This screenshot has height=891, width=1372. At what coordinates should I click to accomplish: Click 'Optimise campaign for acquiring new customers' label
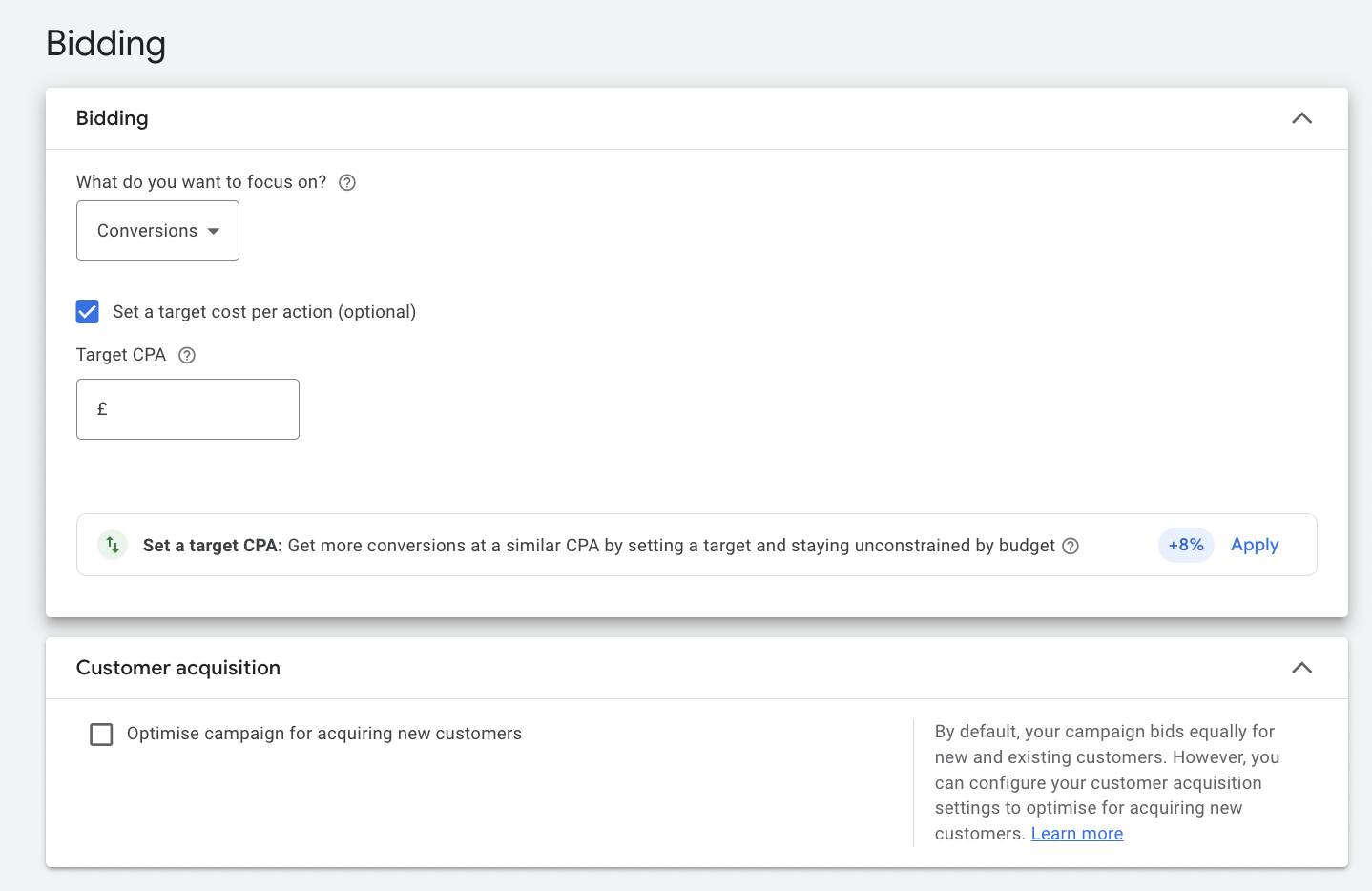click(x=324, y=734)
